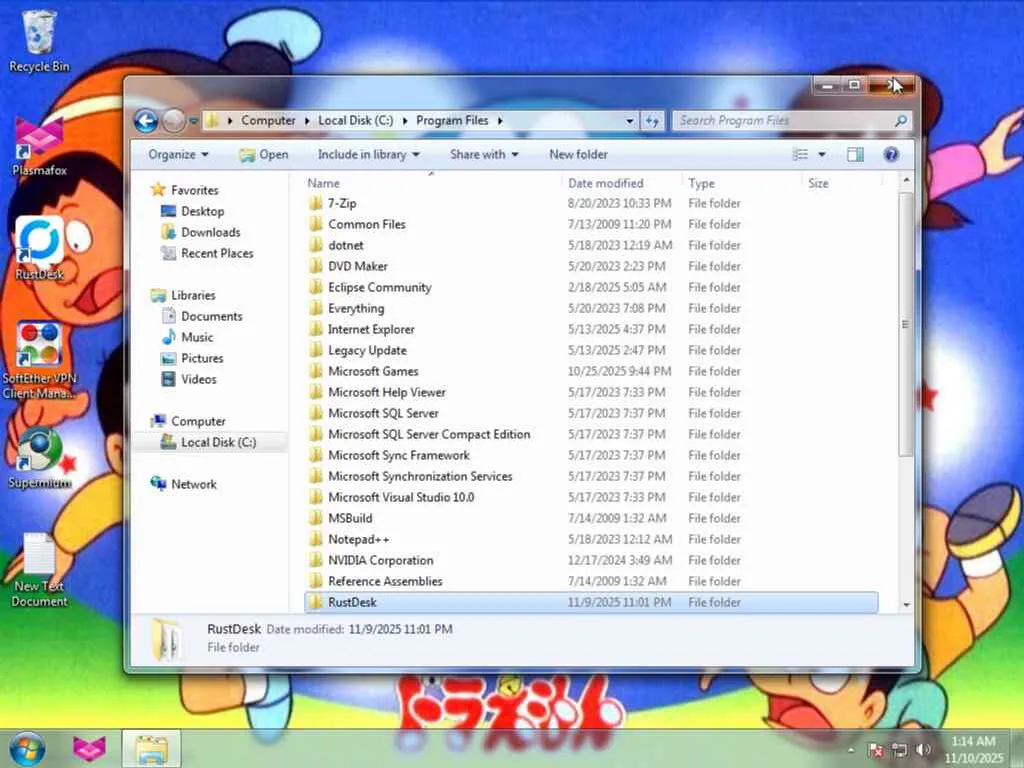The height and width of the screenshot is (768, 1024).
Task: Open the Music library
Action: tap(197, 337)
